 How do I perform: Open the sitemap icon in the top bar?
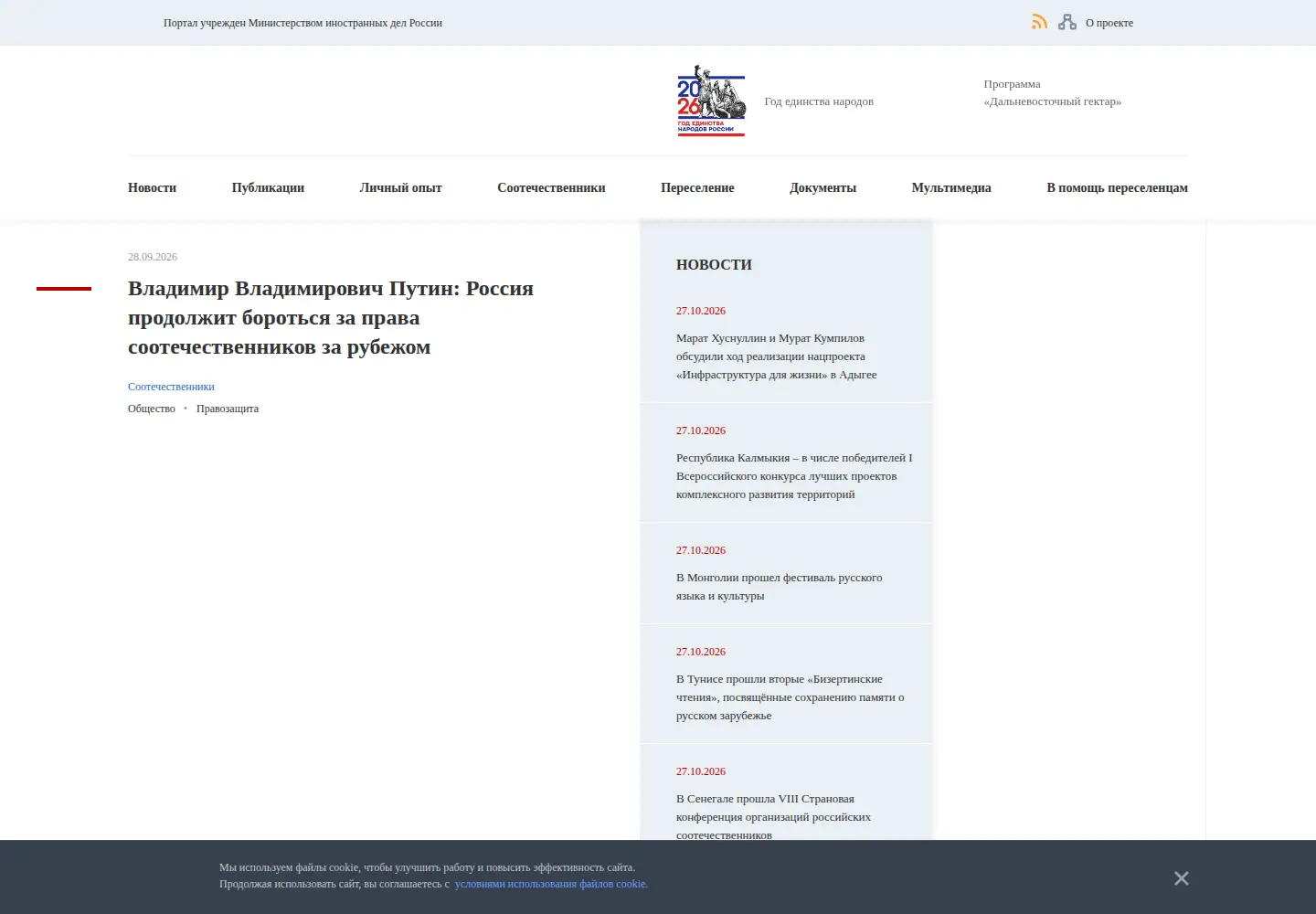click(1067, 22)
